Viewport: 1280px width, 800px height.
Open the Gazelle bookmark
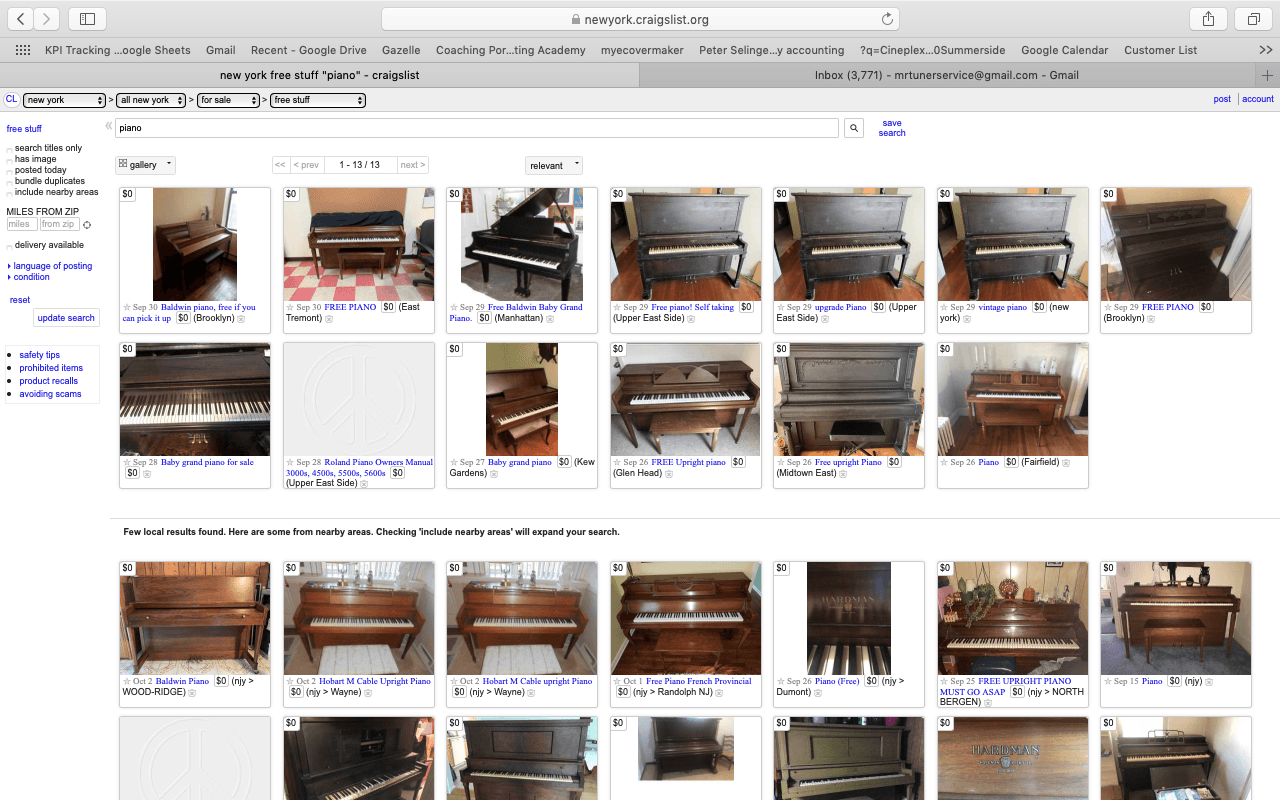pos(401,50)
